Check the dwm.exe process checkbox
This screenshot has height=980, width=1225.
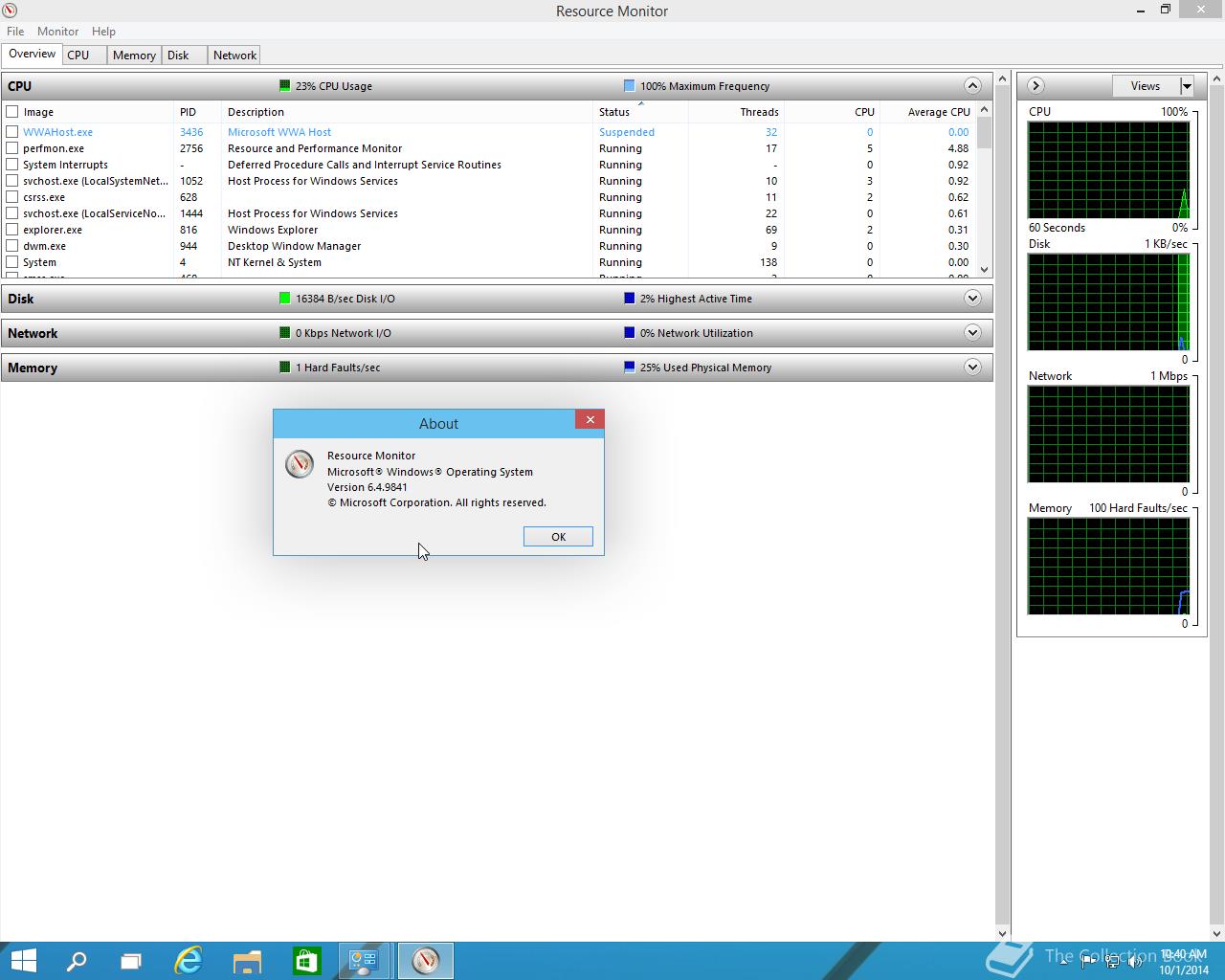(12, 246)
